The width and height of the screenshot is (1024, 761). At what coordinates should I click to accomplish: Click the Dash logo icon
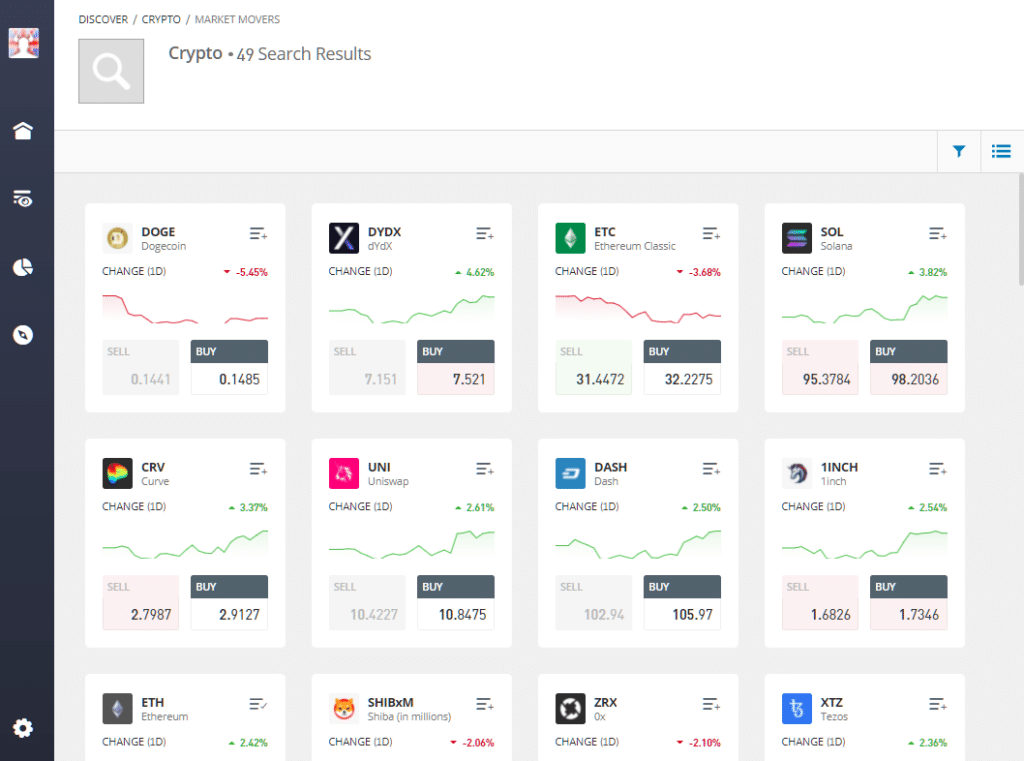570,474
